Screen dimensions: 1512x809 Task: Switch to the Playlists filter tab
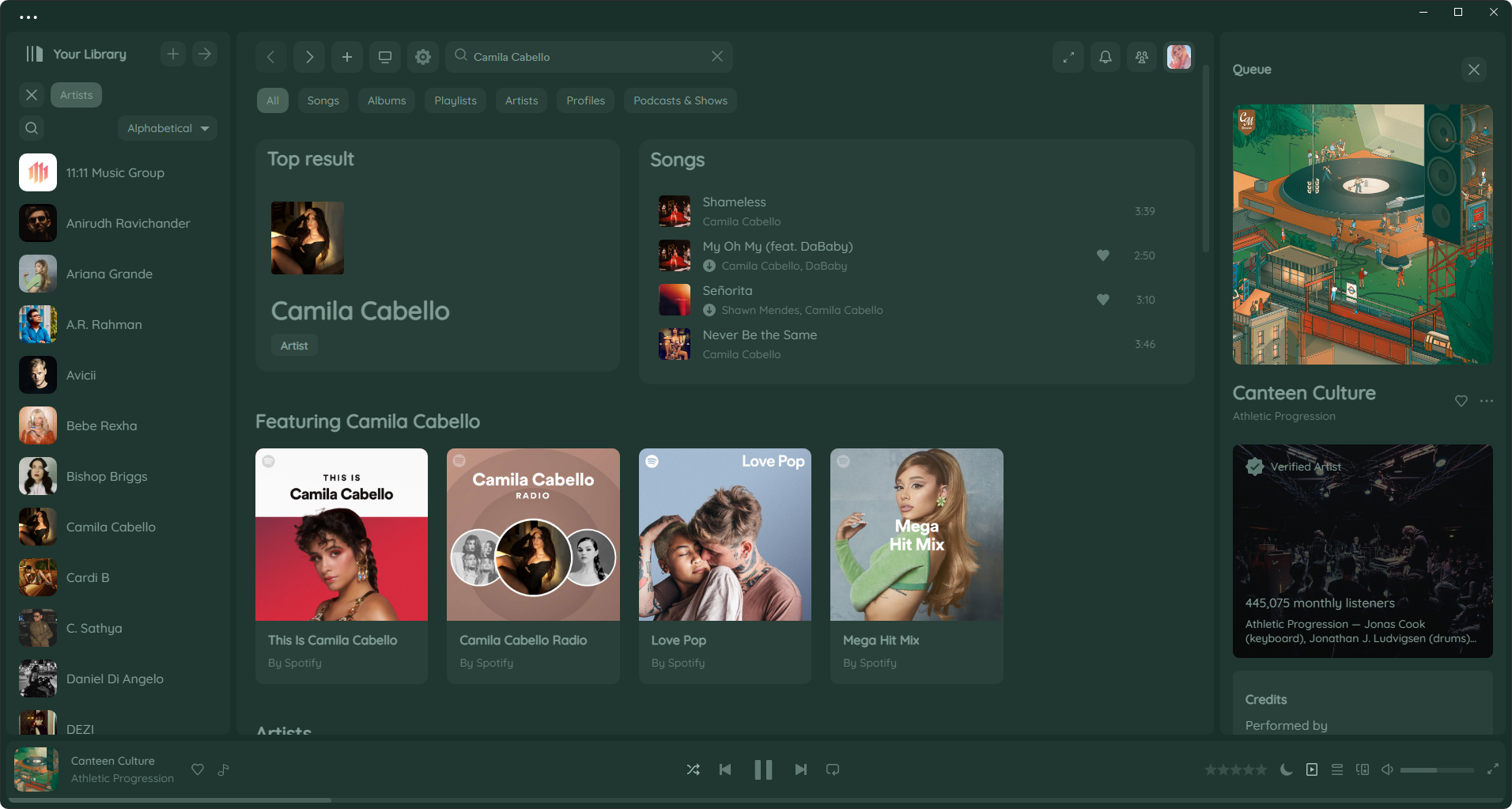tap(455, 100)
